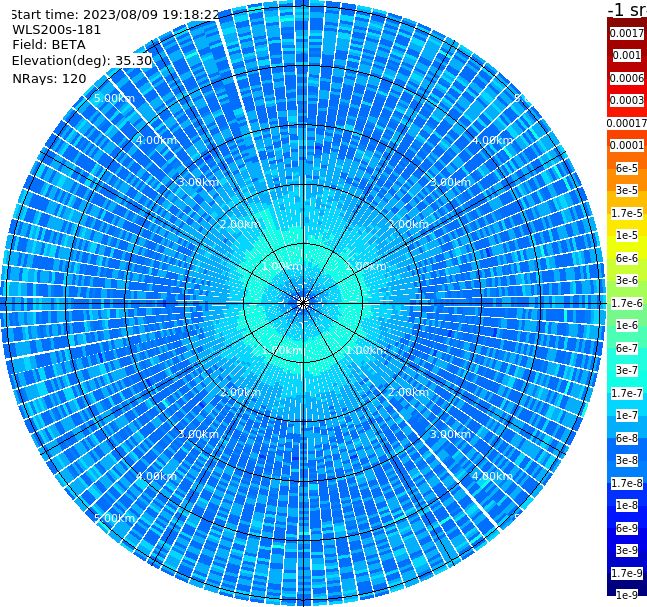Click the Start time 2023/08/09 19:18:22 text
Screen dimensions: 647x607
point(114,14)
